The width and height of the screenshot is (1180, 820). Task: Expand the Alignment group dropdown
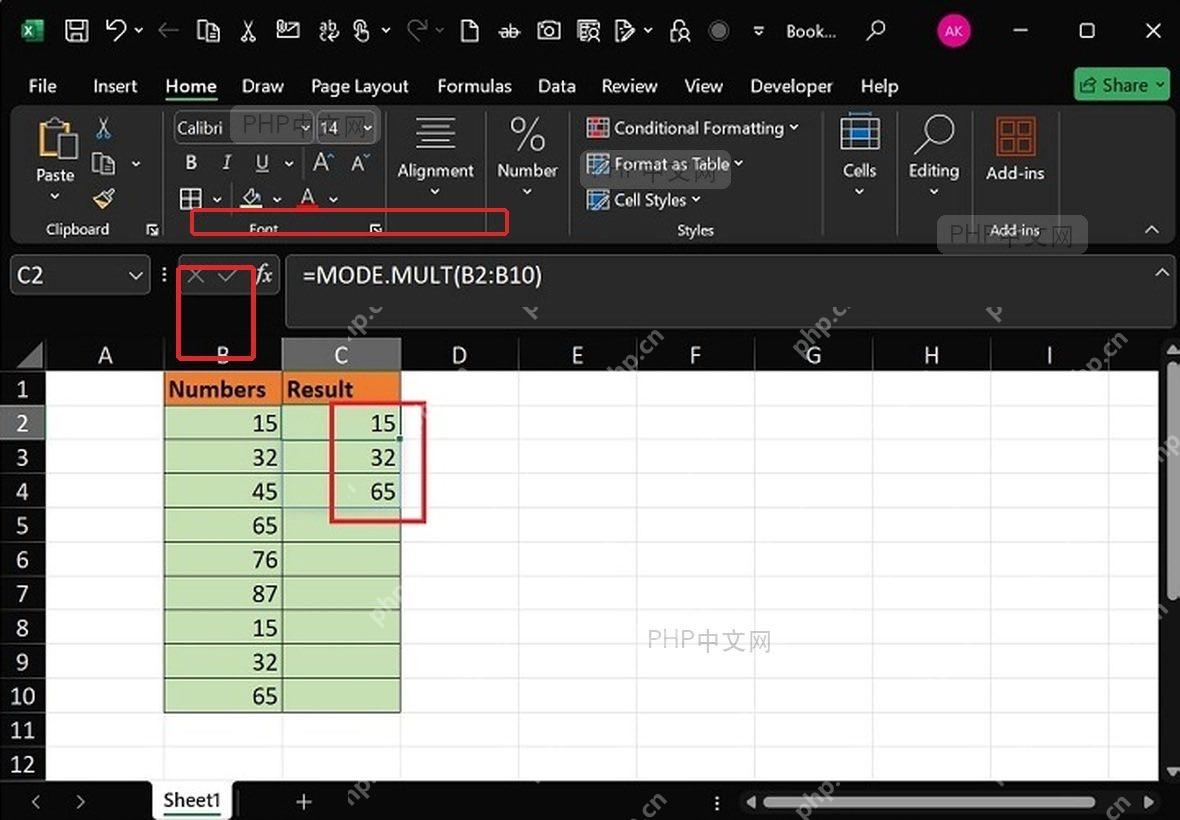point(435,192)
